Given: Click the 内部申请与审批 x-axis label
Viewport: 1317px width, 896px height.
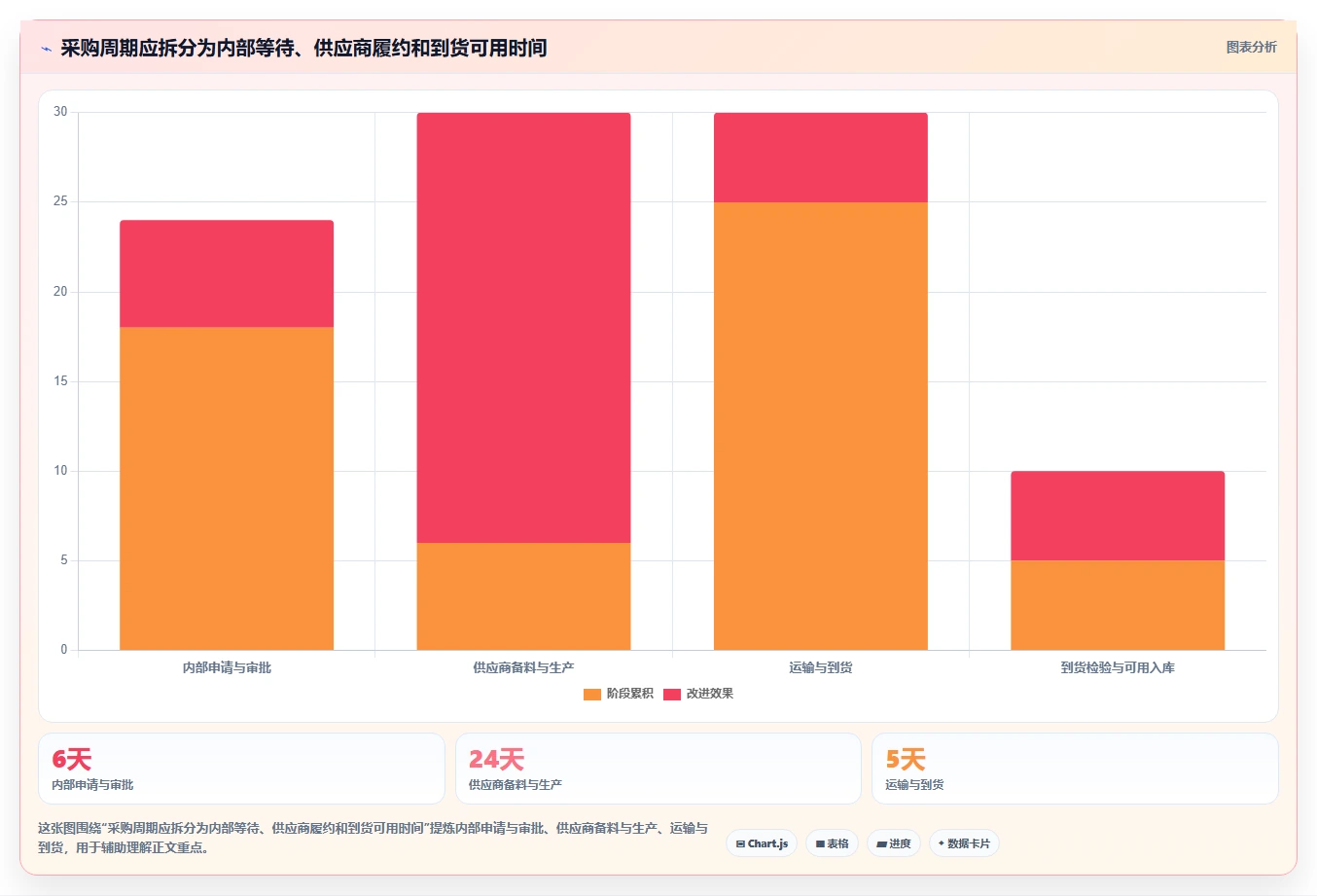Looking at the screenshot, I should [227, 667].
